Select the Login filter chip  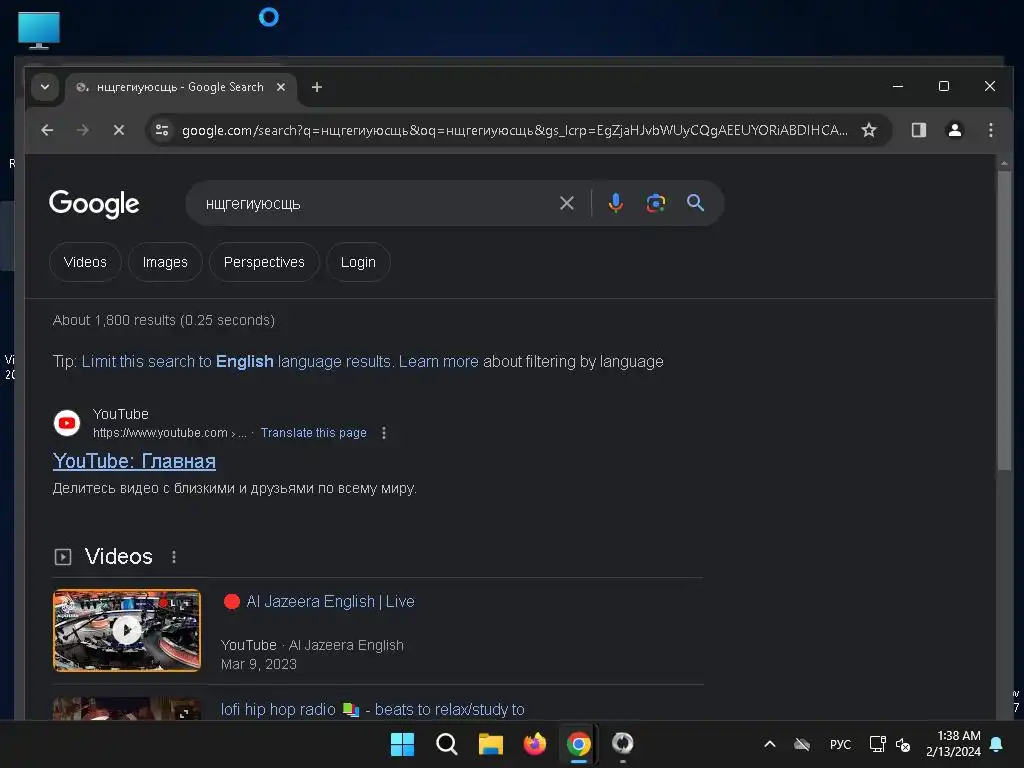pyautogui.click(x=358, y=262)
